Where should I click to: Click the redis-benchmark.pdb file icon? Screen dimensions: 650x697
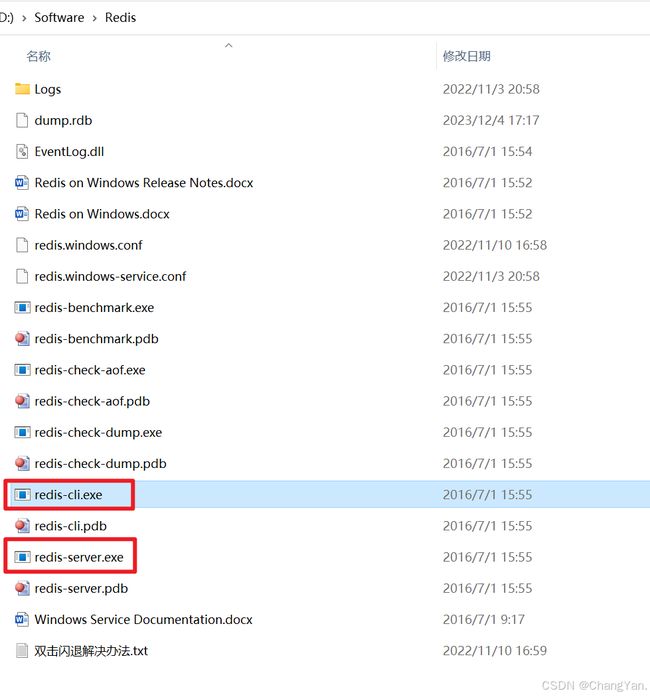[x=22, y=339]
